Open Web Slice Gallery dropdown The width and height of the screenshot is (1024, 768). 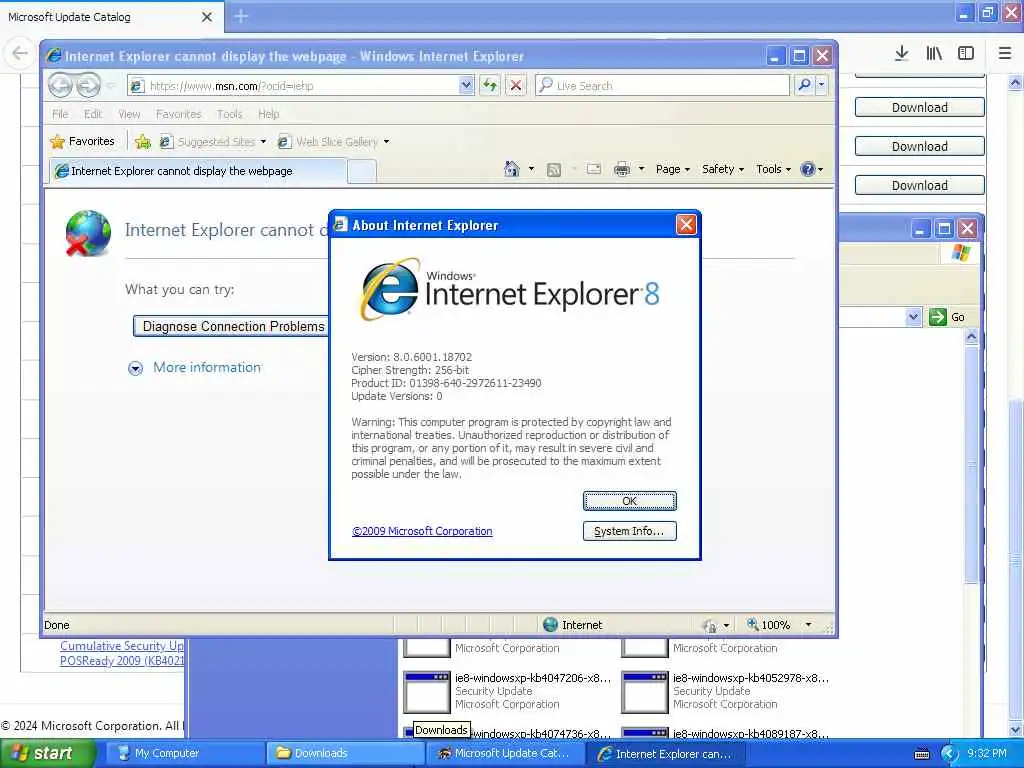tap(333, 141)
